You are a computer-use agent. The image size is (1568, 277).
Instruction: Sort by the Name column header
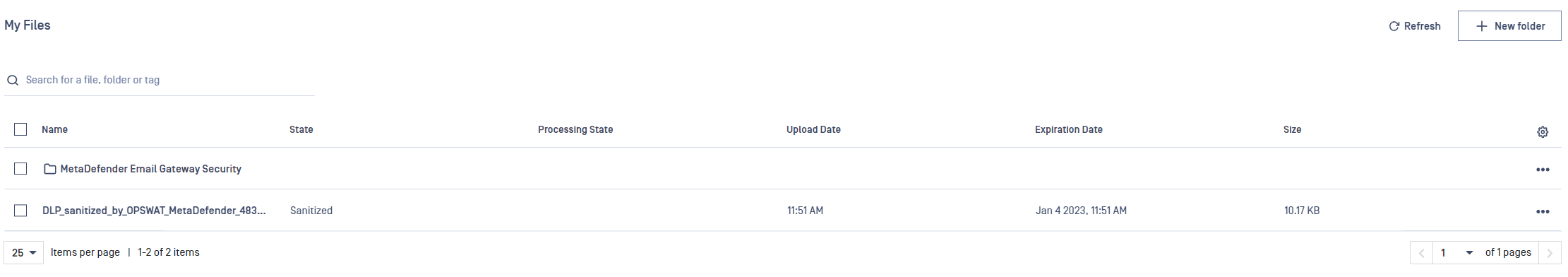[54, 129]
